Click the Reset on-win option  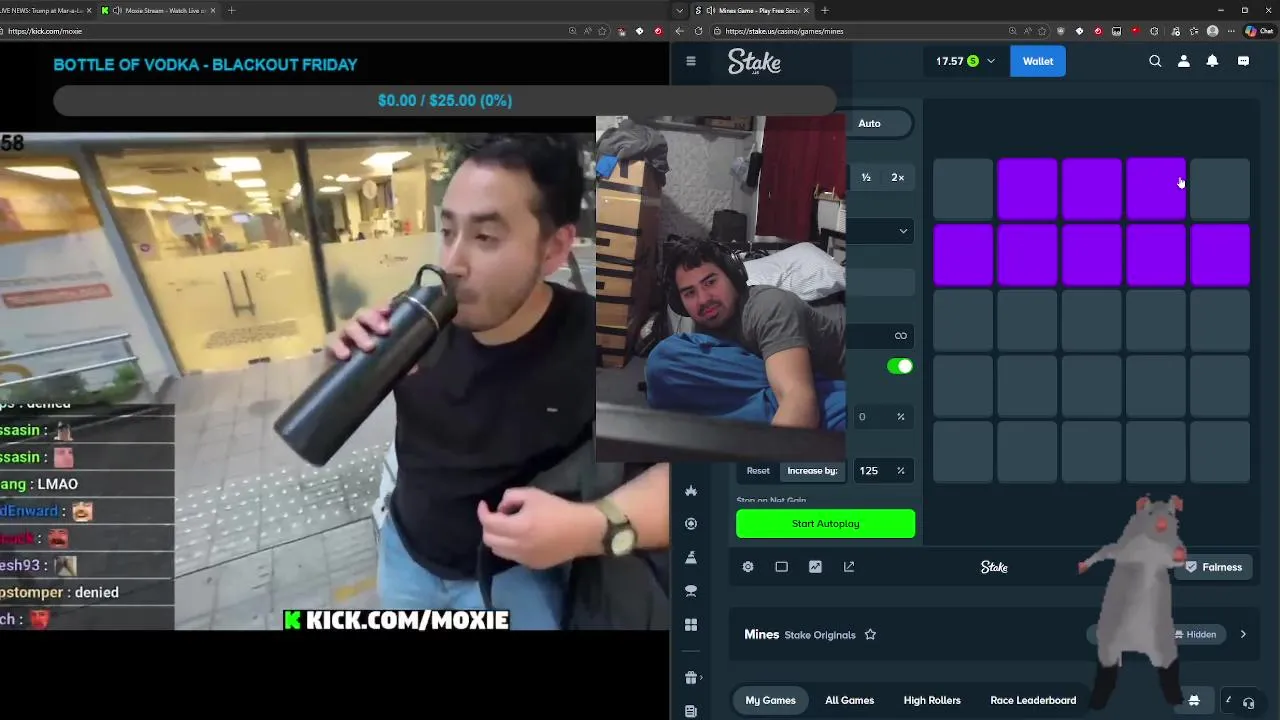pyautogui.click(x=758, y=471)
